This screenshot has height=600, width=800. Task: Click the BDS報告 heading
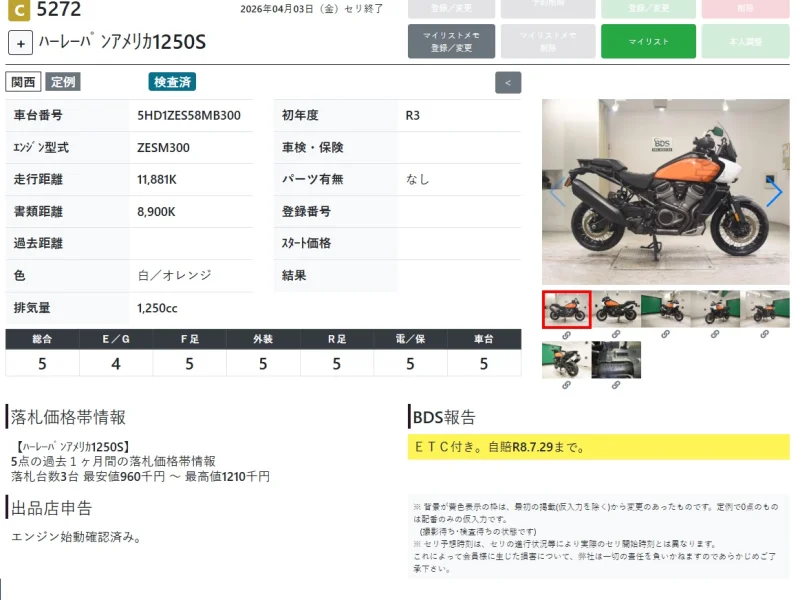coord(444,417)
